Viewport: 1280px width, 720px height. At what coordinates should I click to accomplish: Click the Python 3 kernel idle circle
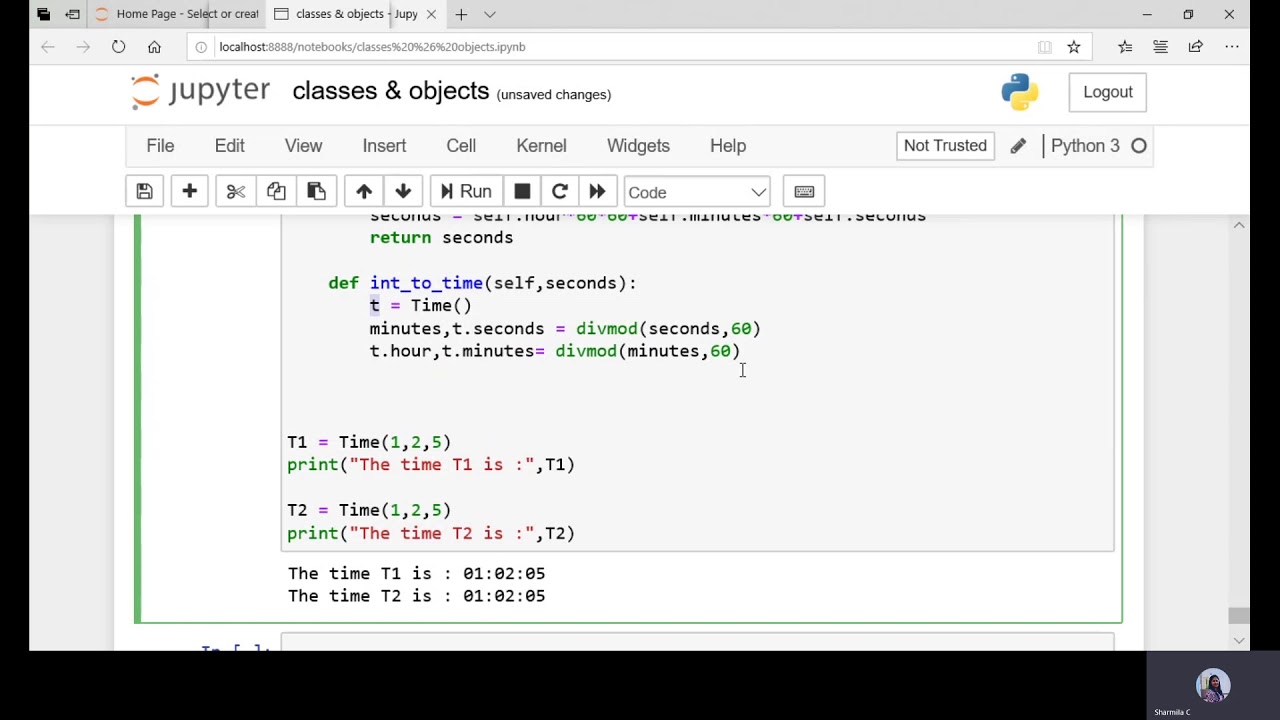click(x=1139, y=146)
